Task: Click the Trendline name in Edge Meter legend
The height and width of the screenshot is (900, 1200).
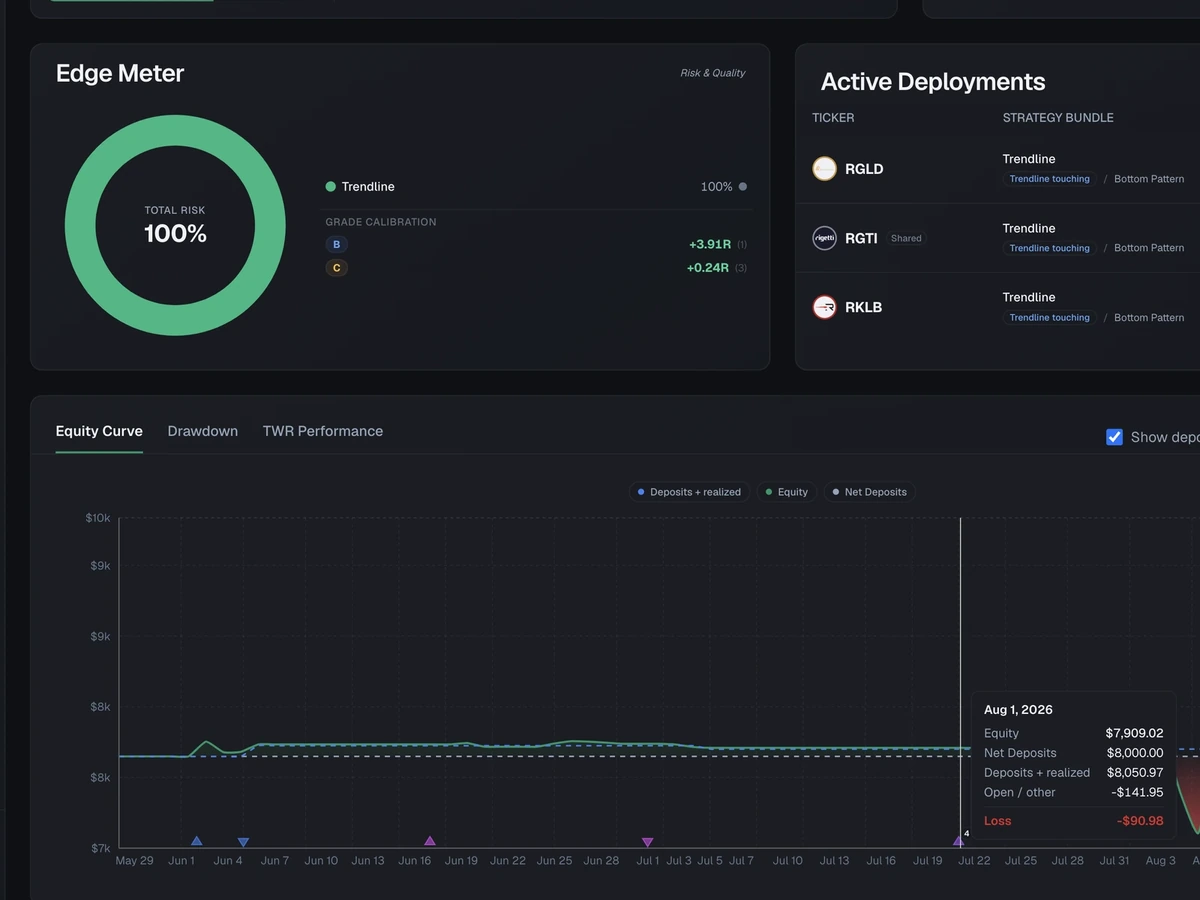Action: pos(368,187)
